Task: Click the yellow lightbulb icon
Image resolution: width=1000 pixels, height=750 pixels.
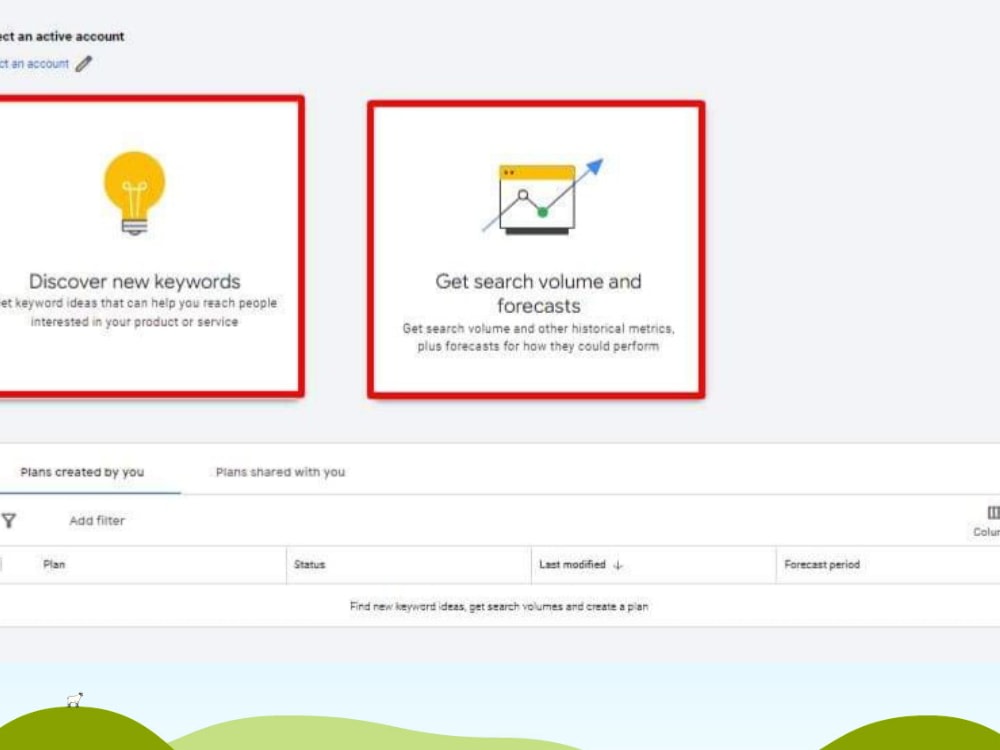Action: pos(135,193)
